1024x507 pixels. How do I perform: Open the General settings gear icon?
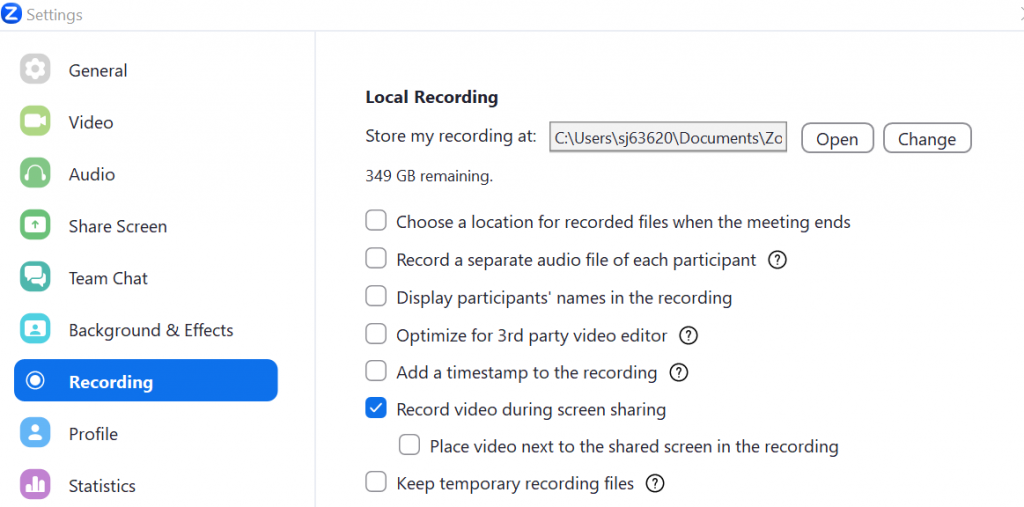pos(35,70)
